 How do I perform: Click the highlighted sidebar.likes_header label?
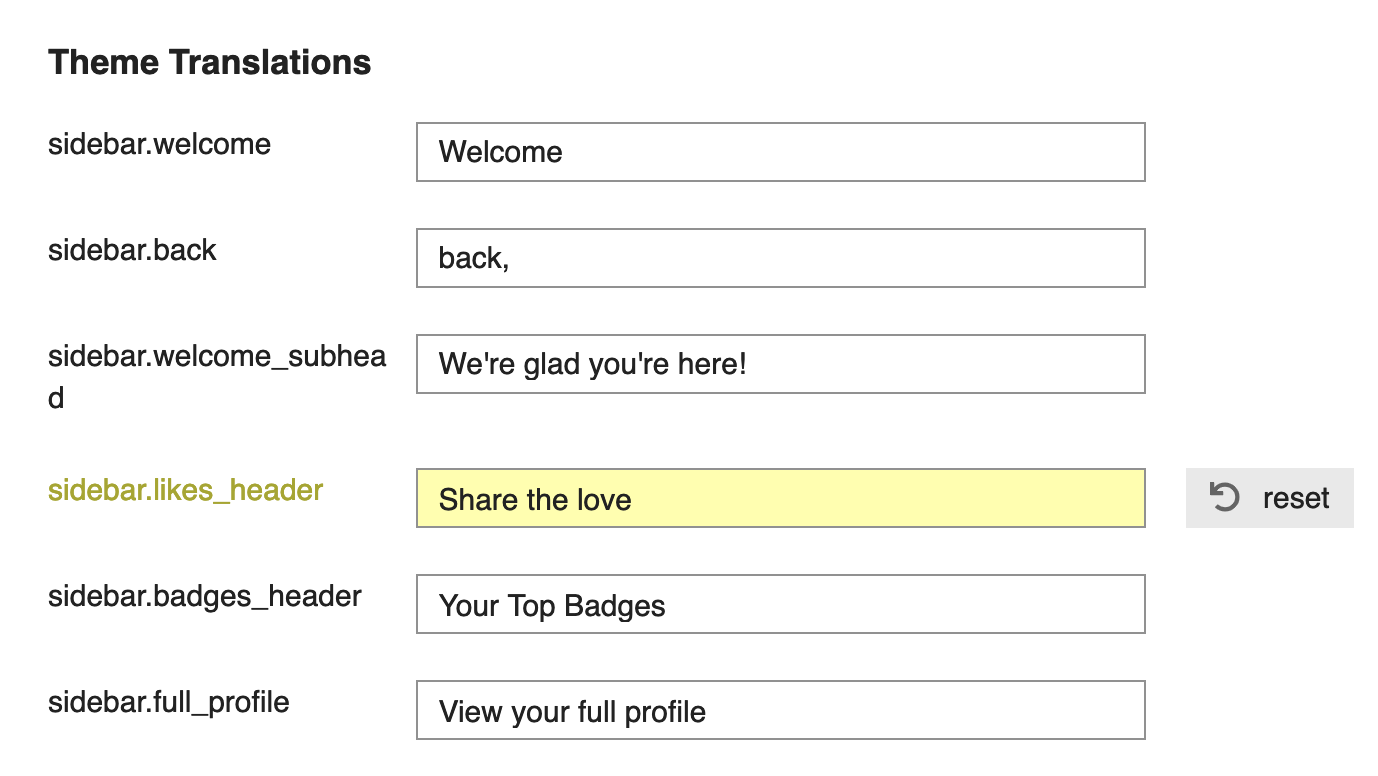point(185,490)
